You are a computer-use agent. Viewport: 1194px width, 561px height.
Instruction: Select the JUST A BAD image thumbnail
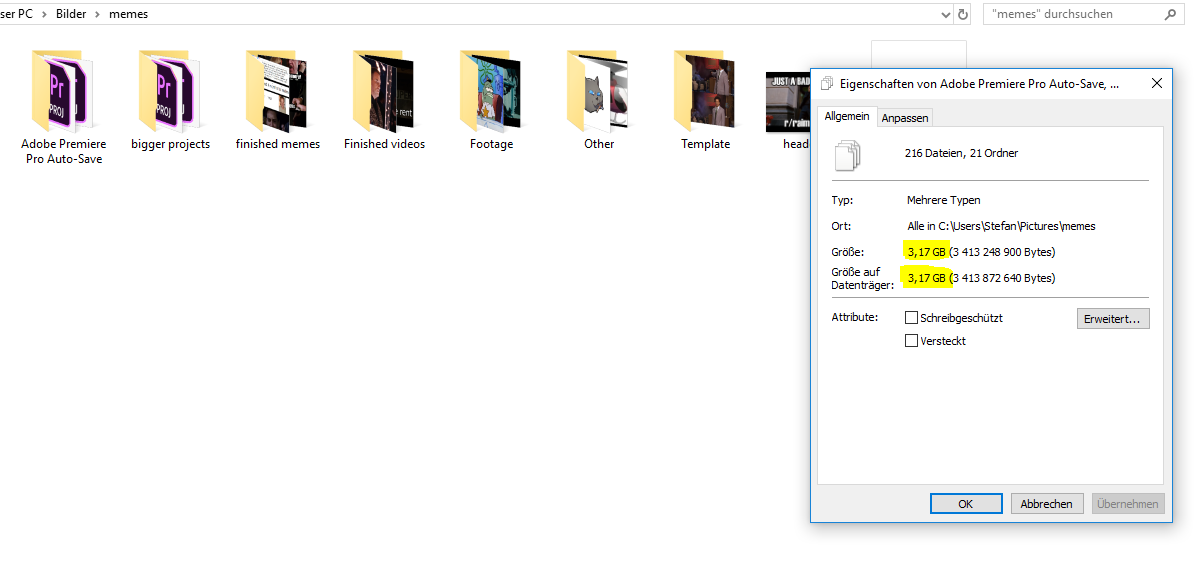coord(787,102)
